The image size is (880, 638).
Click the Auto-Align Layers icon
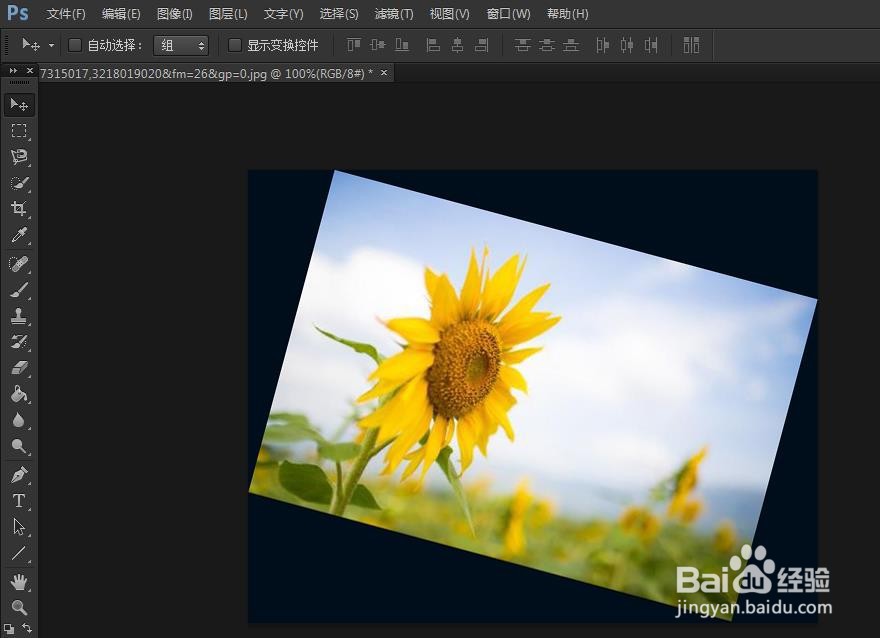(691, 45)
